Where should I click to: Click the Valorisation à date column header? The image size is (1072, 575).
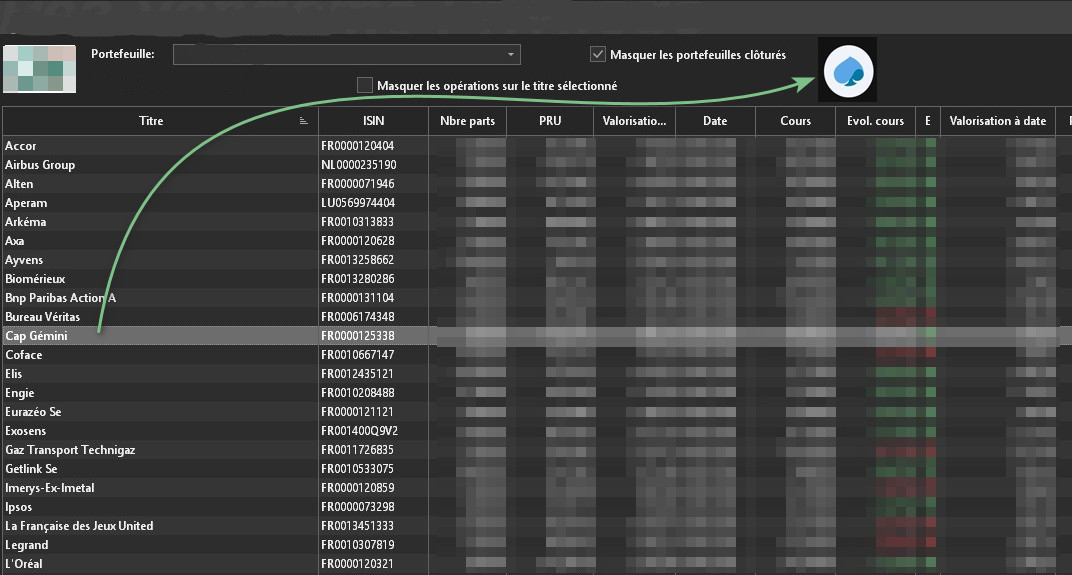[x=998, y=121]
